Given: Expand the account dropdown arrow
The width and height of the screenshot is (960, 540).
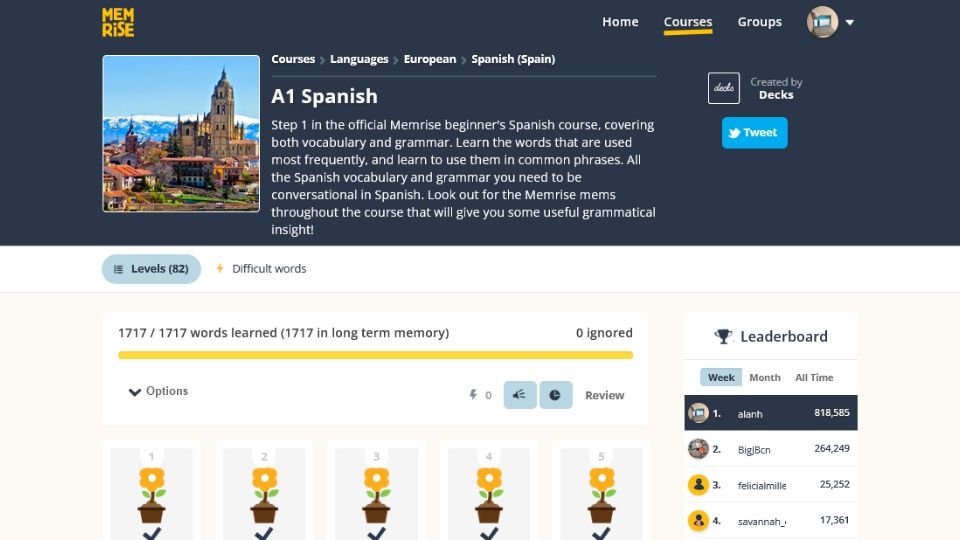Looking at the screenshot, I should pos(850,23).
